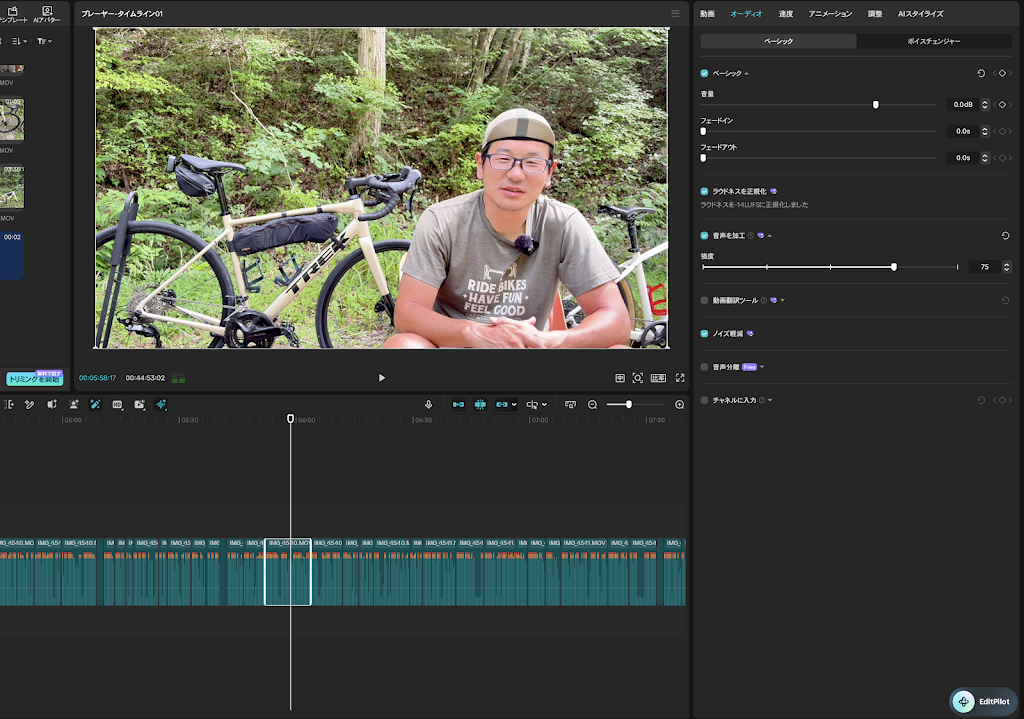
Task: Toggle timeline auto ripple icon
Action: (x=458, y=404)
